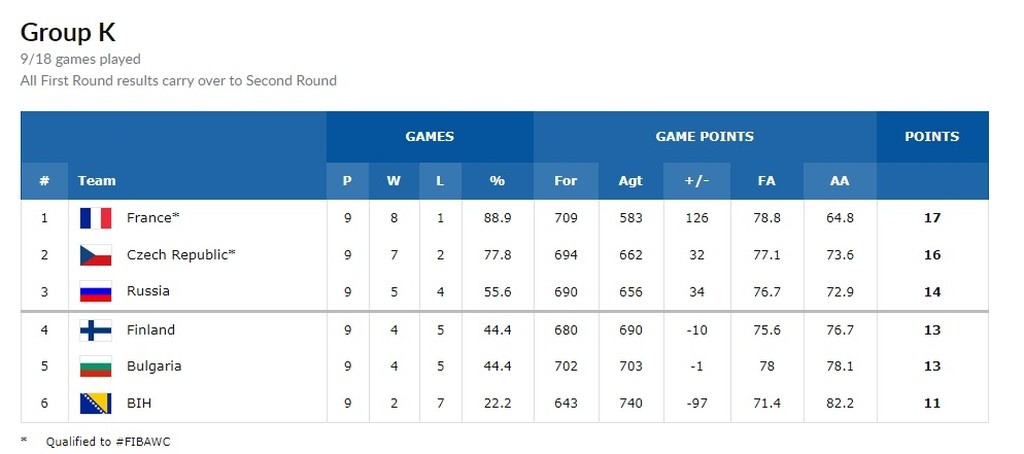Click the POINTS header cell
The image size is (1024, 454).
coord(932,137)
